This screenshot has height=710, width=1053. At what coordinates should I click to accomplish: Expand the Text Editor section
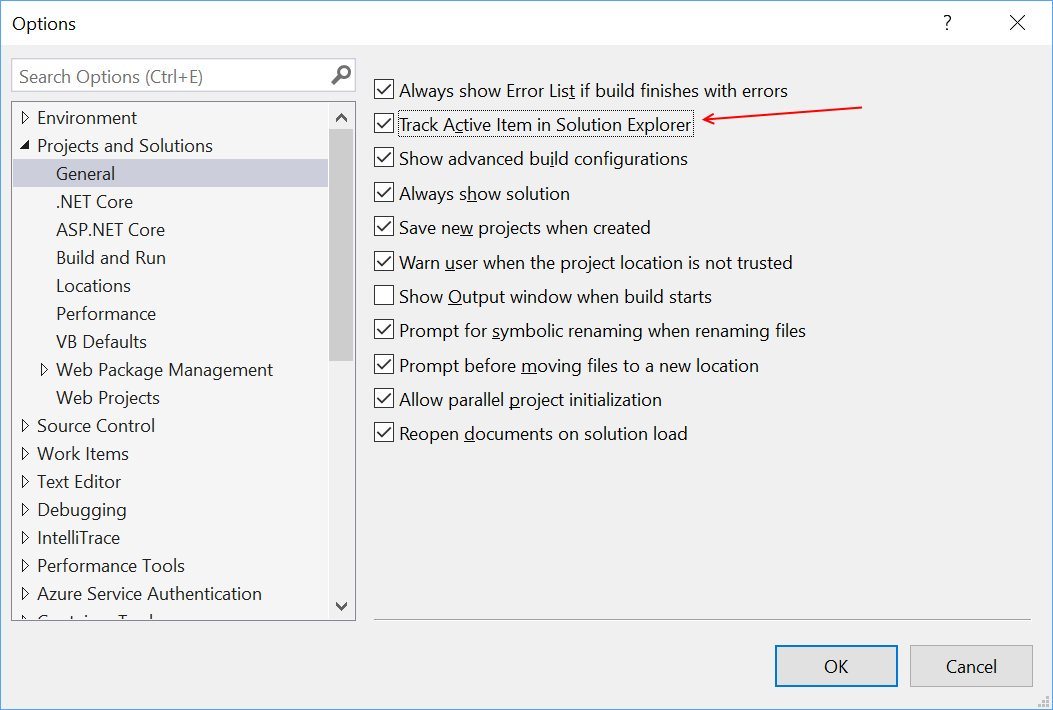pos(27,481)
